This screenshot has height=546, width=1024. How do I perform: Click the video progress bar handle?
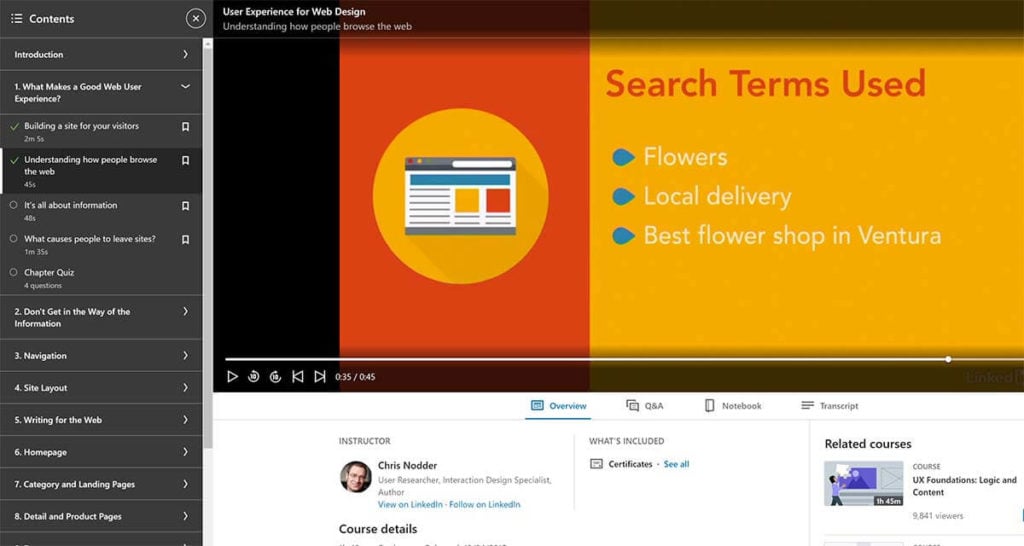click(948, 359)
